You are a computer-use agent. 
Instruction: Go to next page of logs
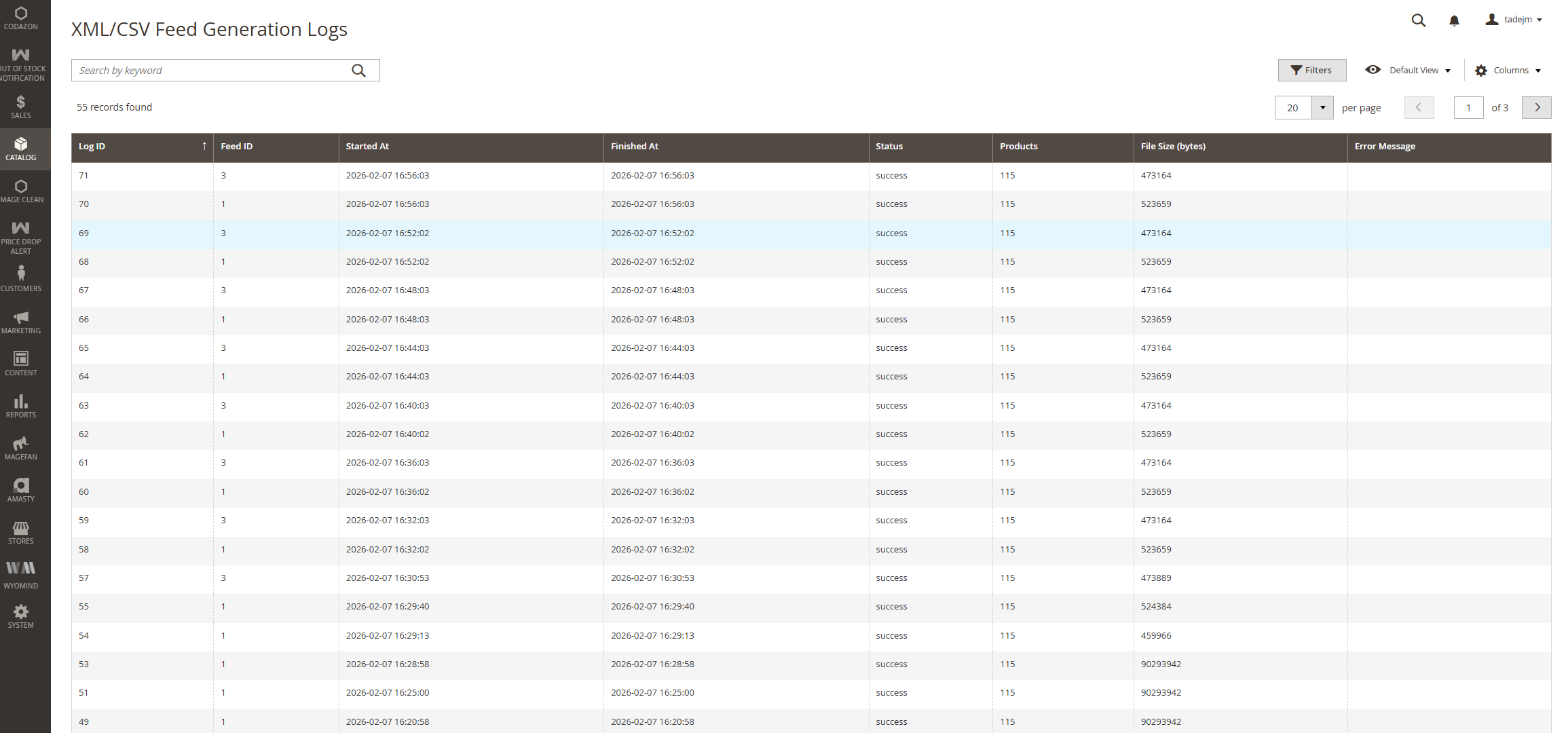1537,108
